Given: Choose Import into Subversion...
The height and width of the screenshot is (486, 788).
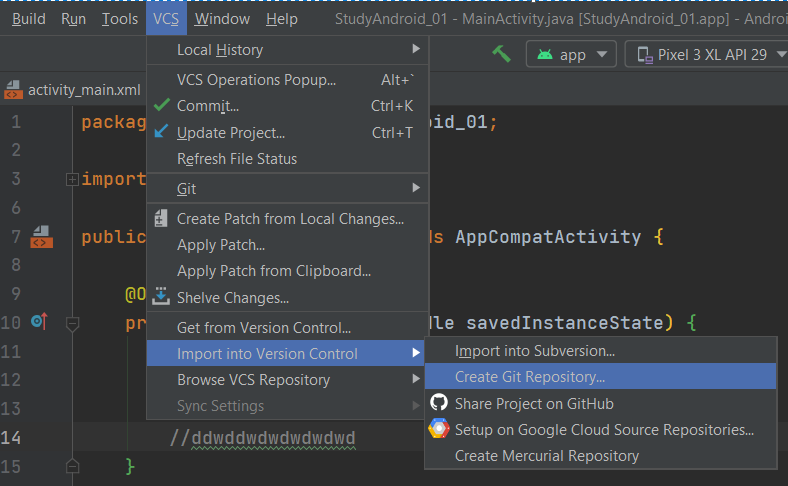Looking at the screenshot, I should (x=601, y=351).
